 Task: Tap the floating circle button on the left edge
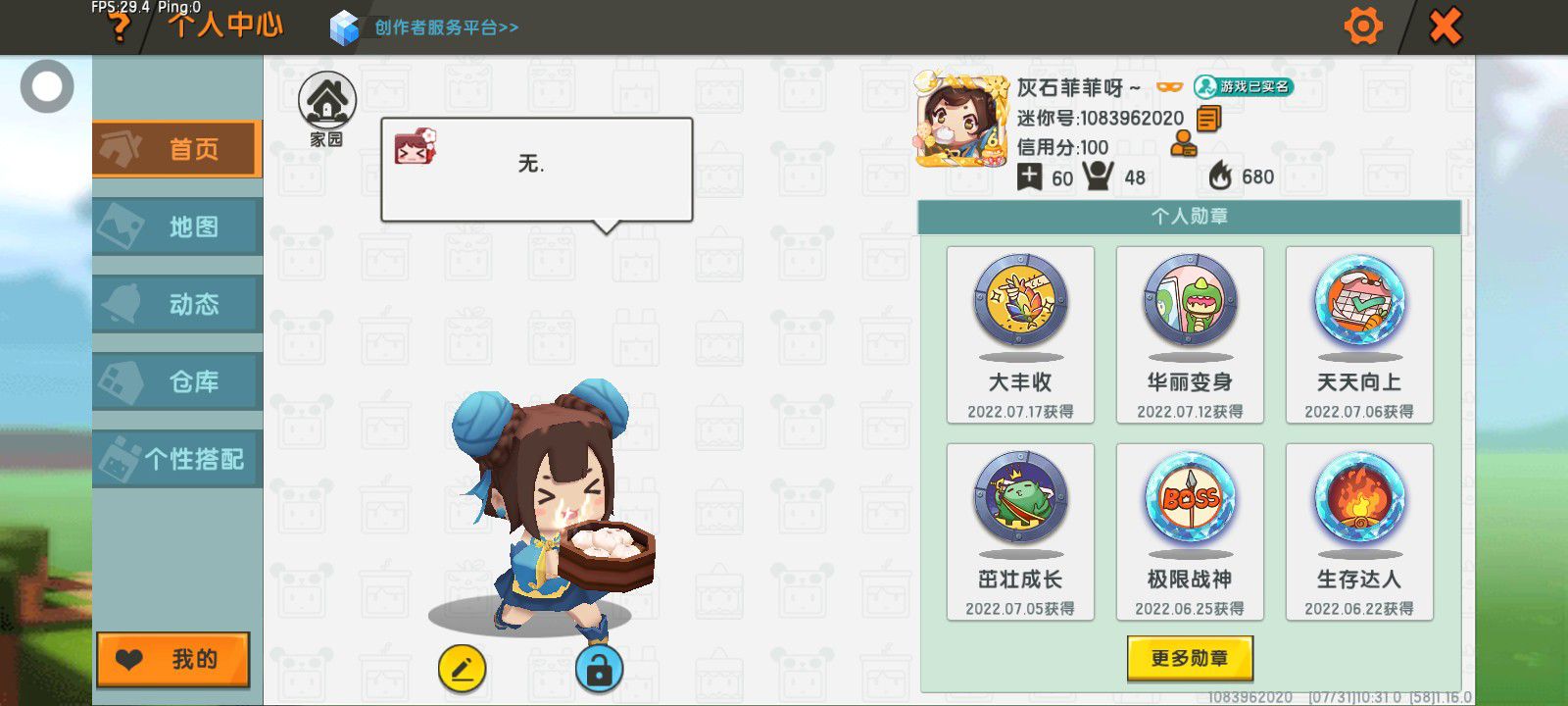click(x=47, y=87)
